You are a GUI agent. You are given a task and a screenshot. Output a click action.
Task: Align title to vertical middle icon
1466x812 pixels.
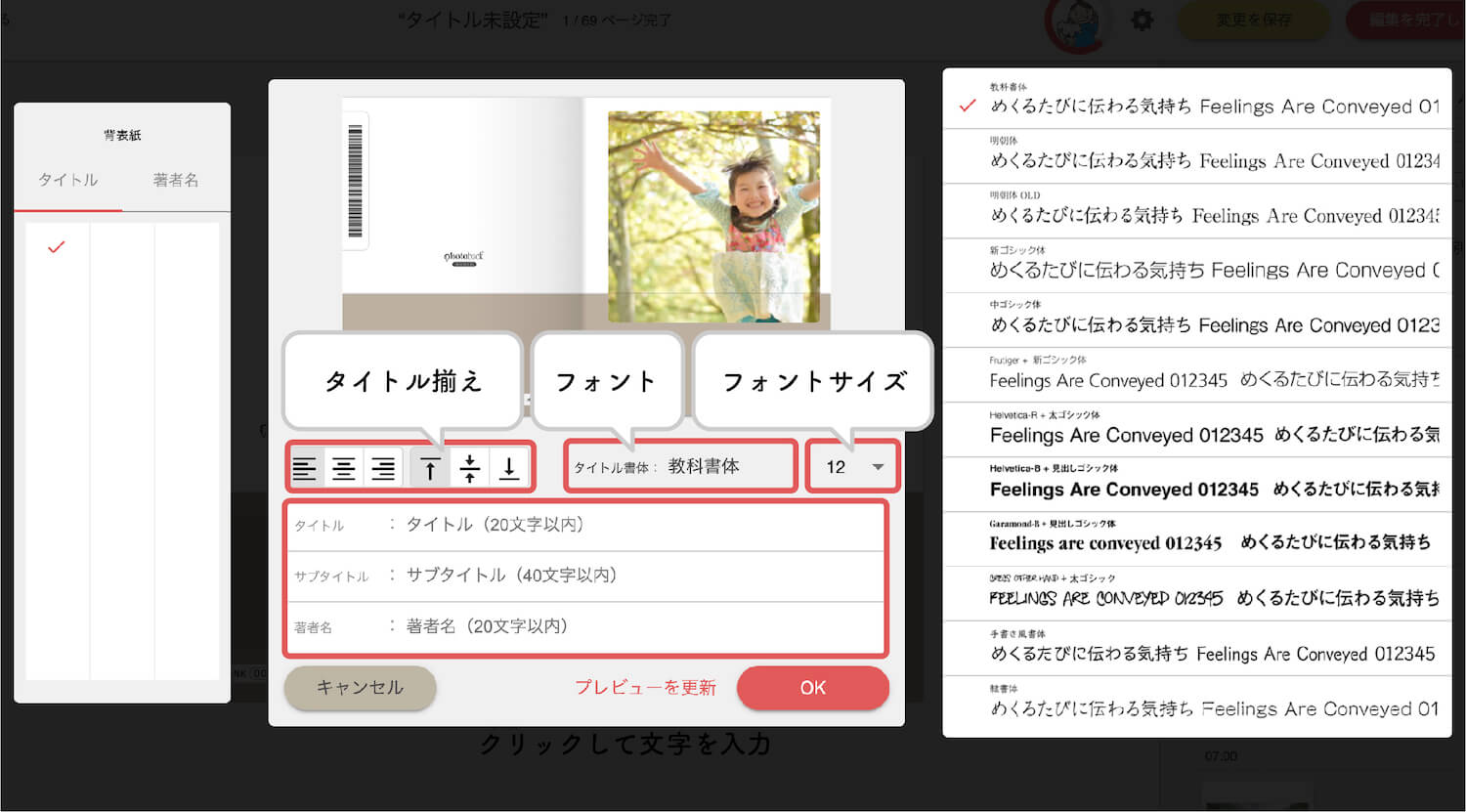[x=470, y=468]
